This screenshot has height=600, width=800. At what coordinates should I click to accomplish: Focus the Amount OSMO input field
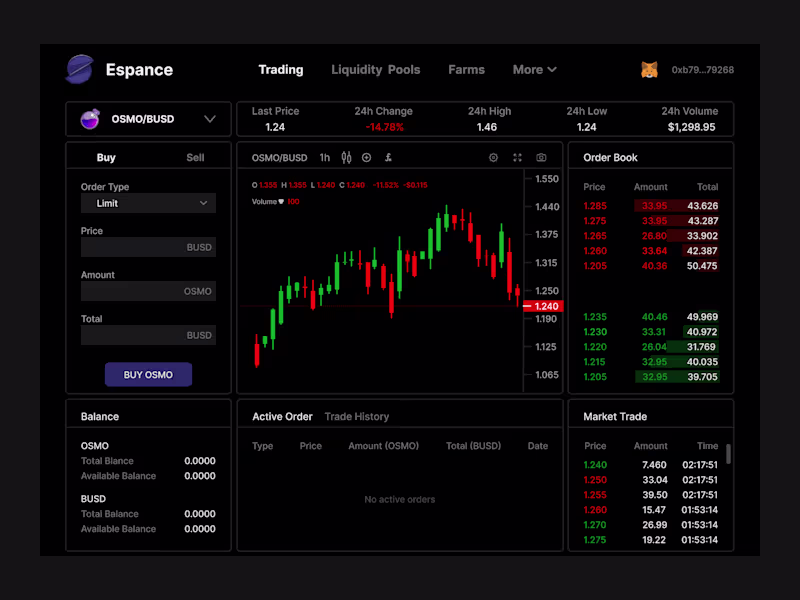tap(148, 291)
